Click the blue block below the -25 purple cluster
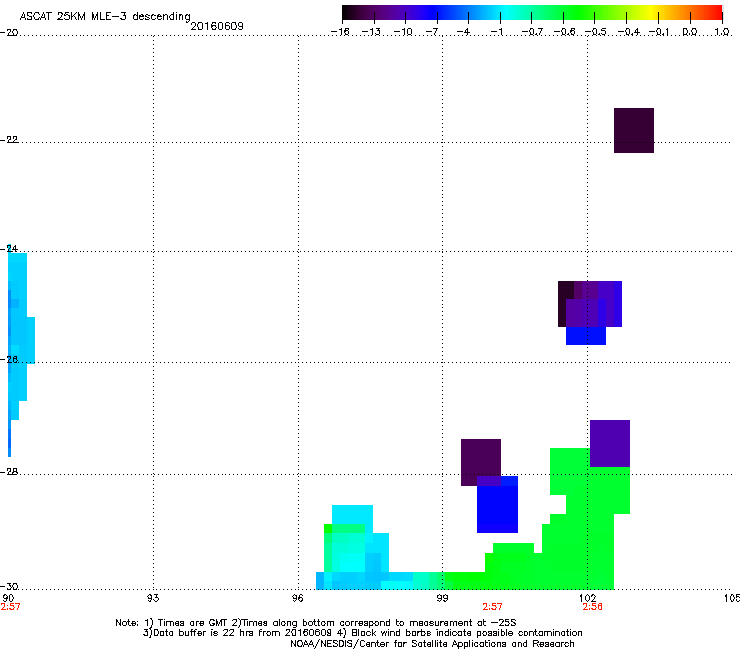Screen dimensions: 740x650 click(586, 336)
